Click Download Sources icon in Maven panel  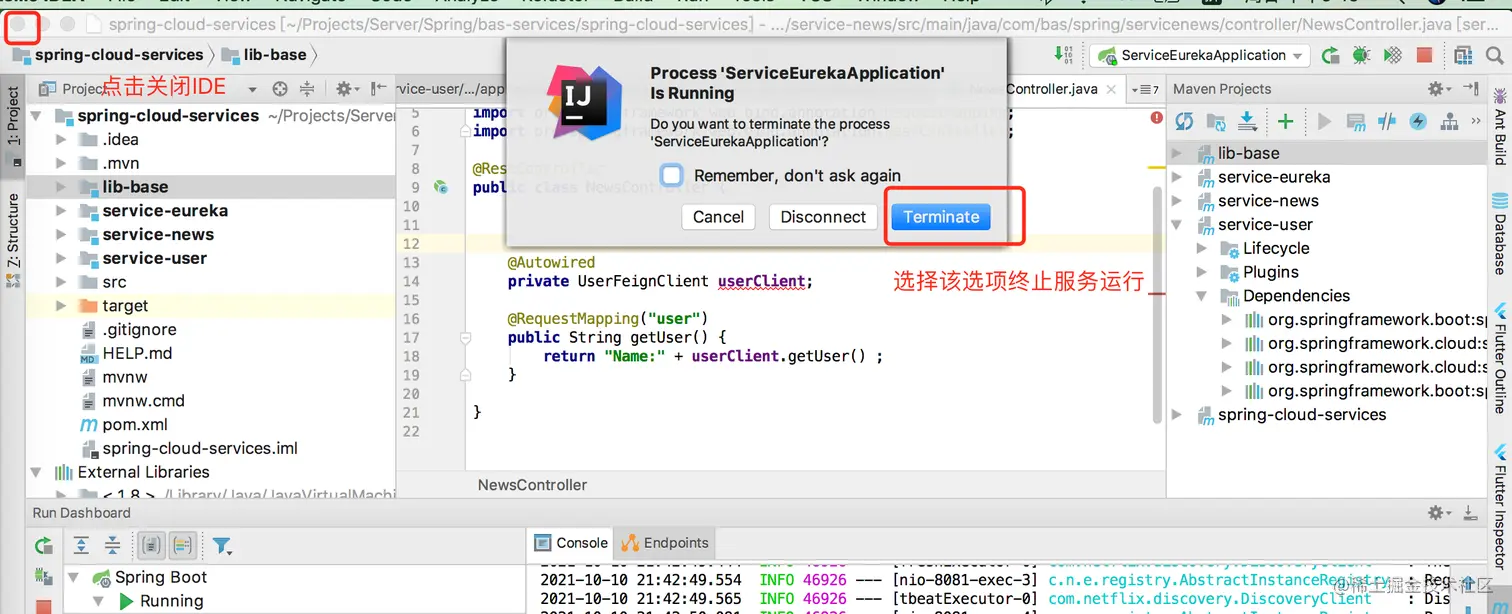tap(1248, 122)
